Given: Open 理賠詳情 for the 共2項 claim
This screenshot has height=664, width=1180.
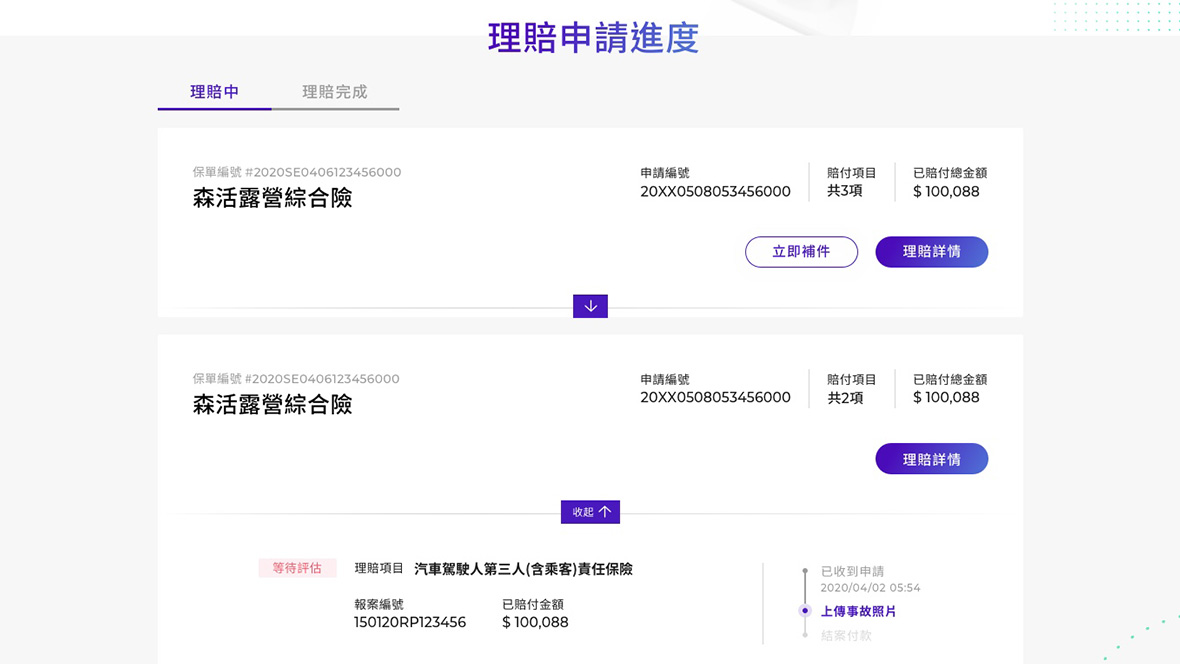Looking at the screenshot, I should point(931,459).
